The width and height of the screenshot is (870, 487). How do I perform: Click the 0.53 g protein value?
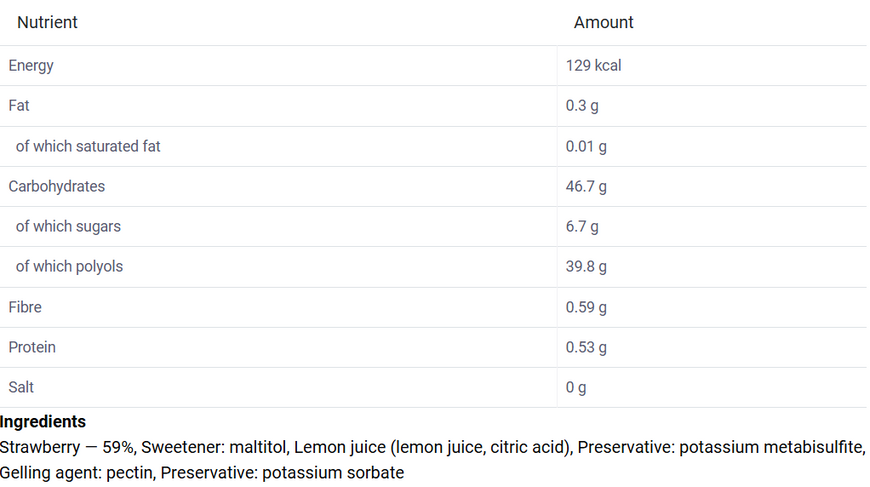pyautogui.click(x=586, y=347)
